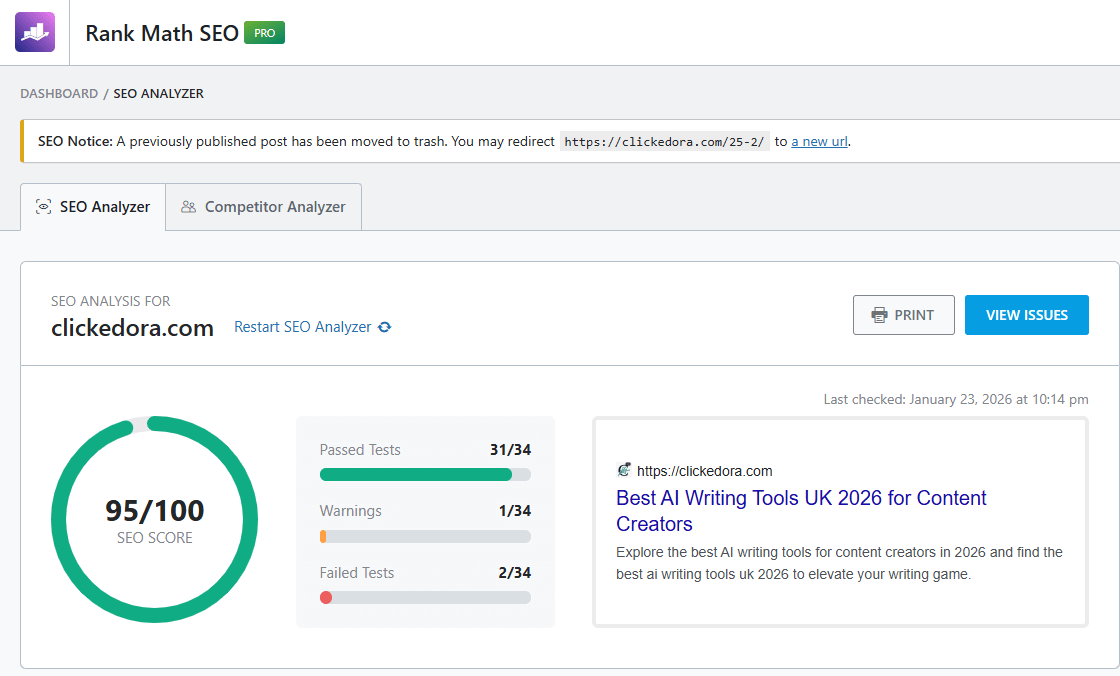Click the Rank Math logo icon
The width and height of the screenshot is (1120, 676).
click(x=35, y=32)
